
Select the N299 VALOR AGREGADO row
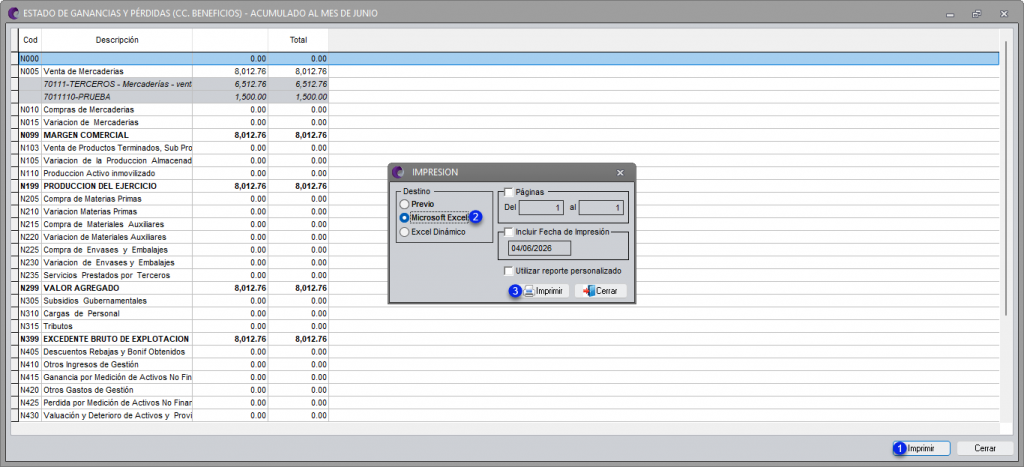(174, 288)
